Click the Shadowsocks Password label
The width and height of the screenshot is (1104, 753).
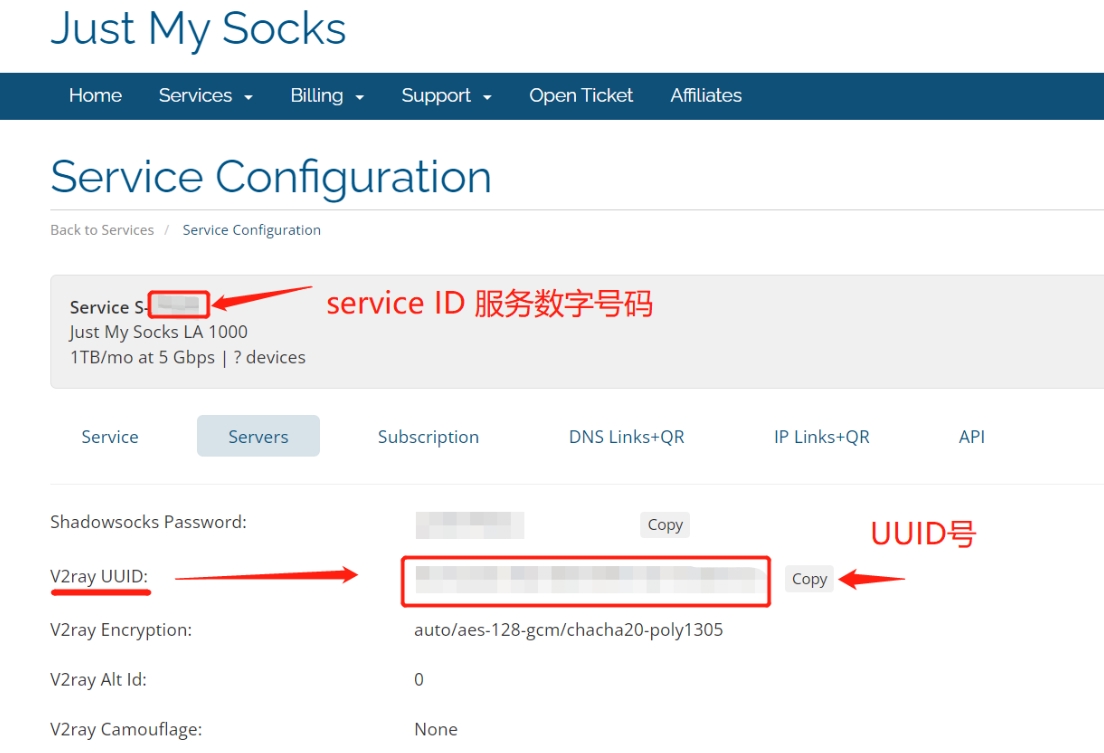[149, 522]
